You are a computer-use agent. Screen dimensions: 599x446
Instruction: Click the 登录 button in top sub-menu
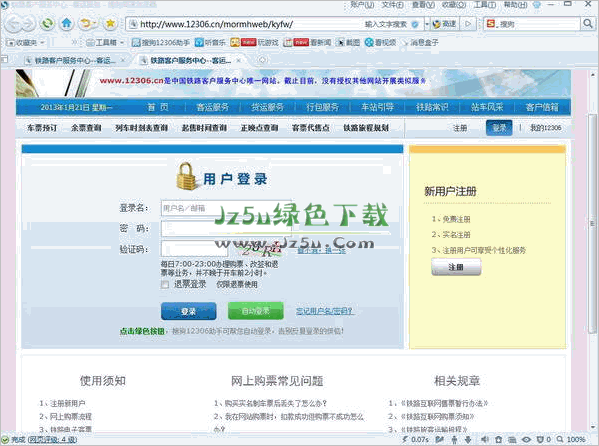[x=499, y=128]
